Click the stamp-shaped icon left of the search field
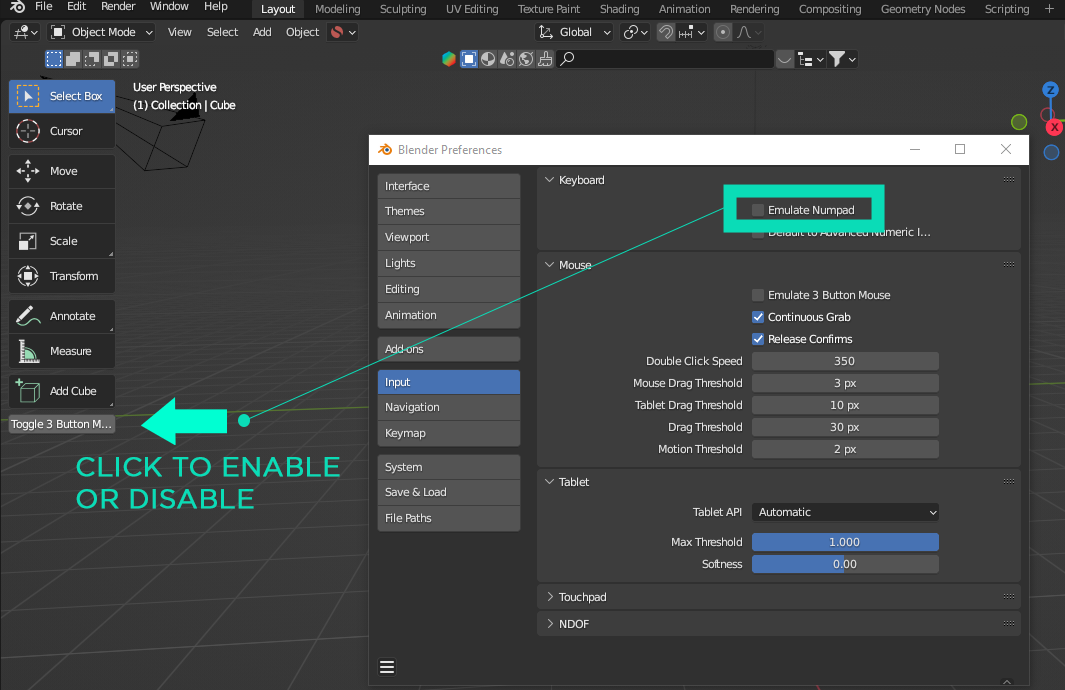Screen dimensions: 1065x690 point(545,59)
